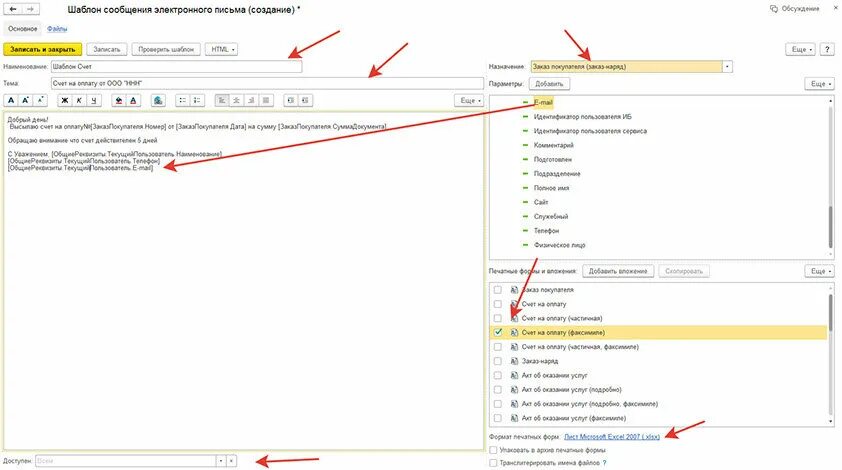Open the Обсуждение discussion panel
Image resolution: width=842 pixels, height=470 pixels.
[795, 9]
